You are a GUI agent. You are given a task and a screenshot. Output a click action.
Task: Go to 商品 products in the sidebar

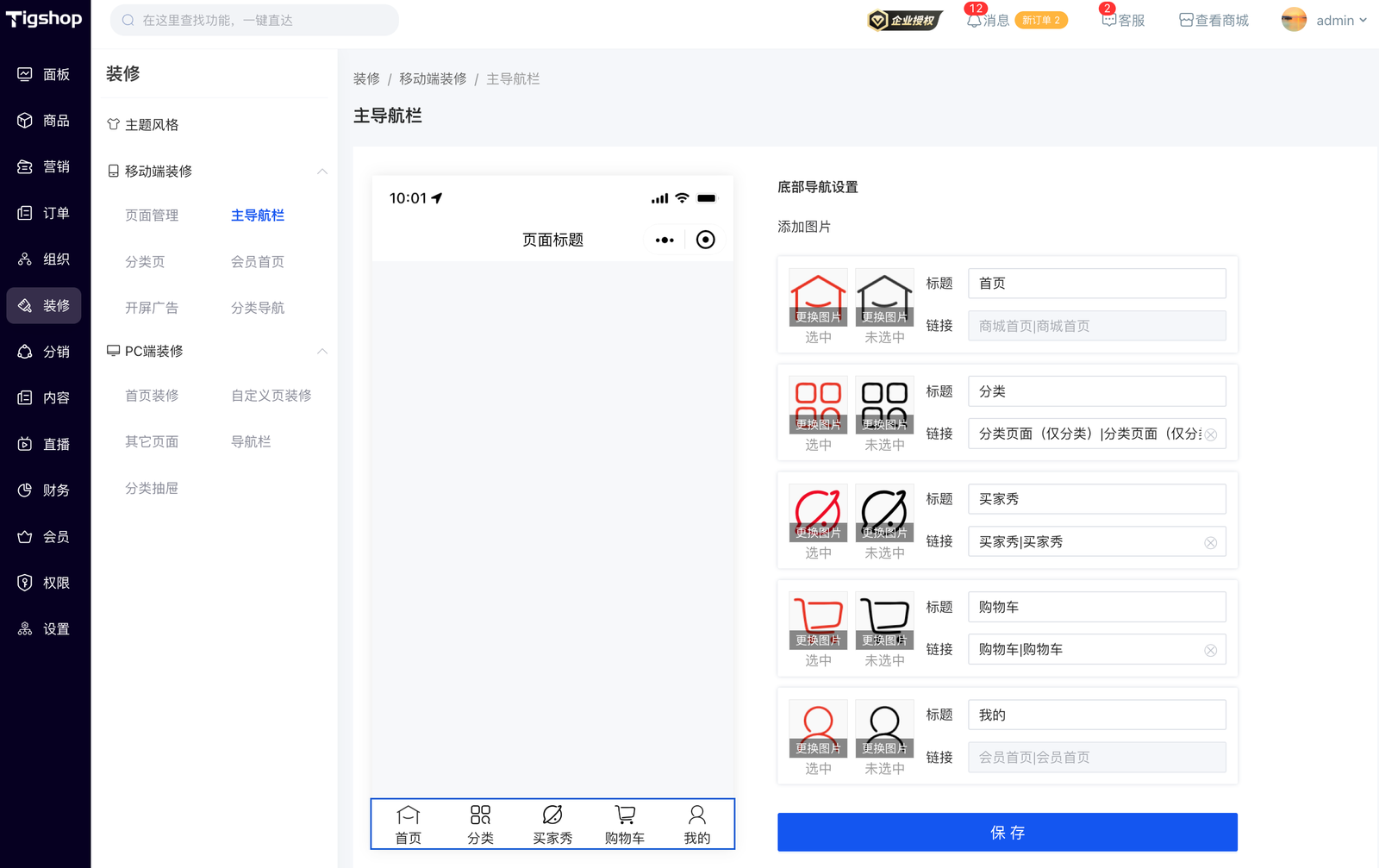pos(44,121)
